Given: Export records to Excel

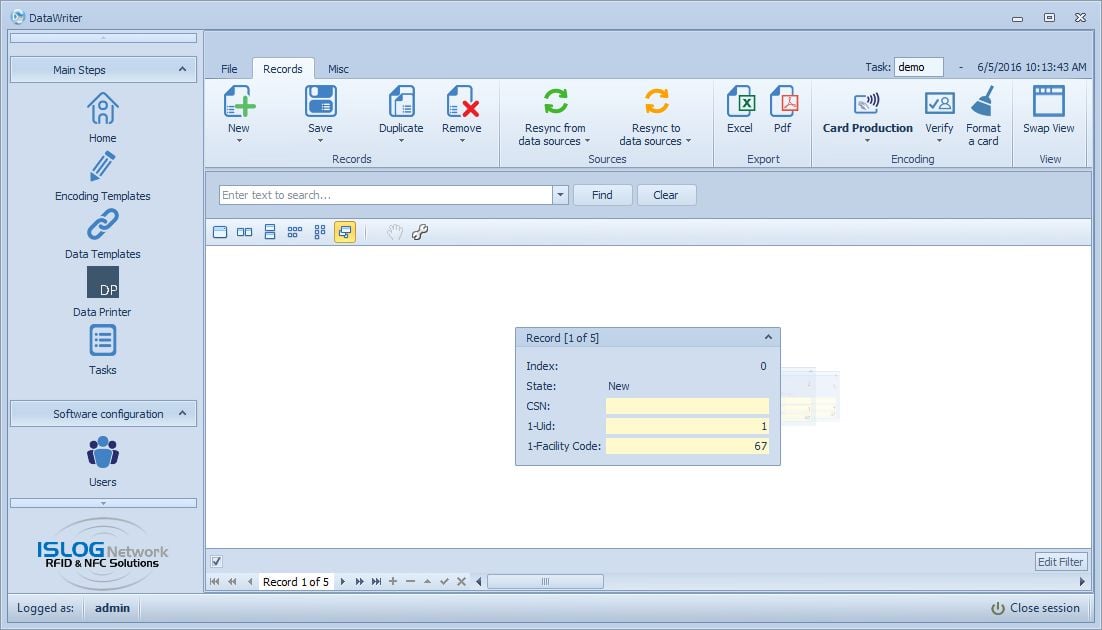Looking at the screenshot, I should [740, 110].
